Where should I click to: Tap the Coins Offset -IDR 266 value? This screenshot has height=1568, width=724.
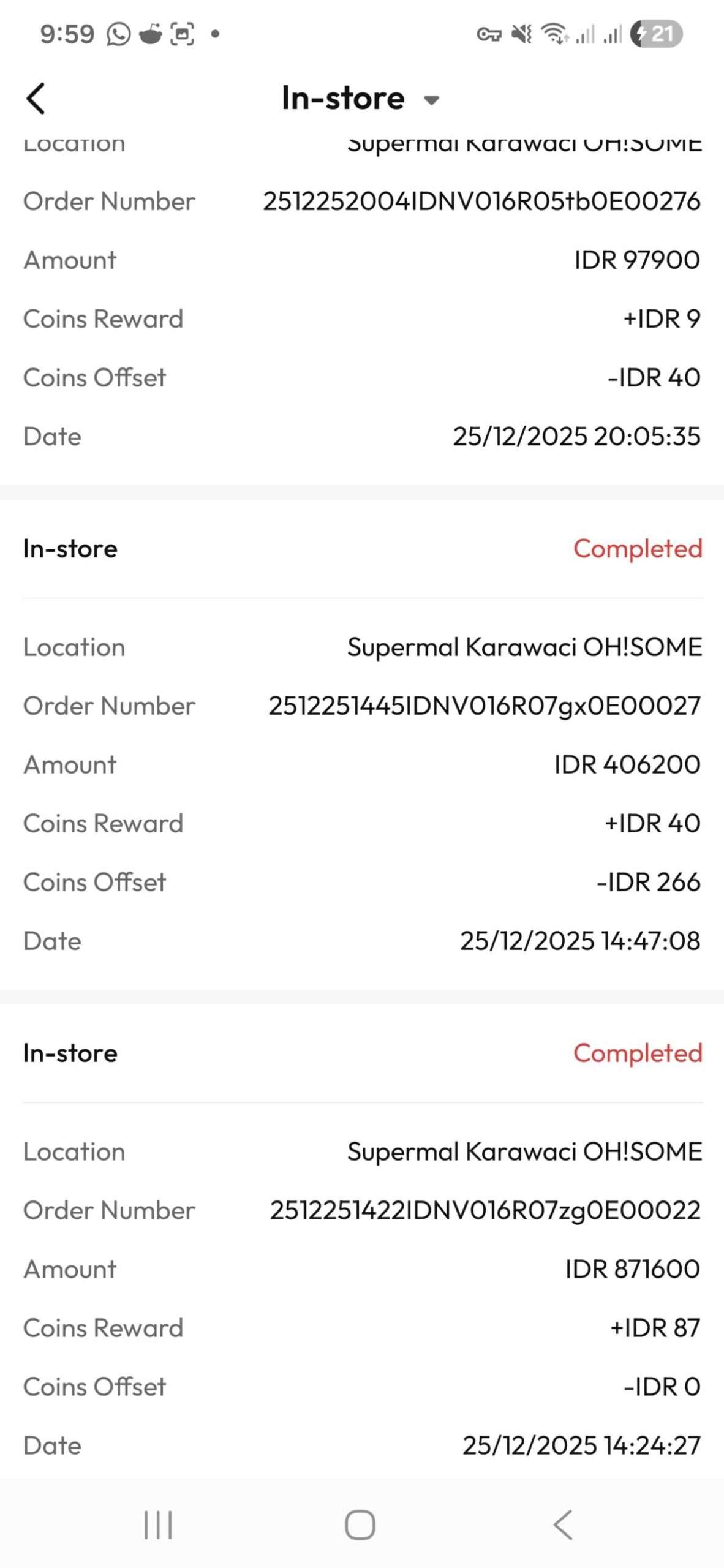(x=648, y=882)
